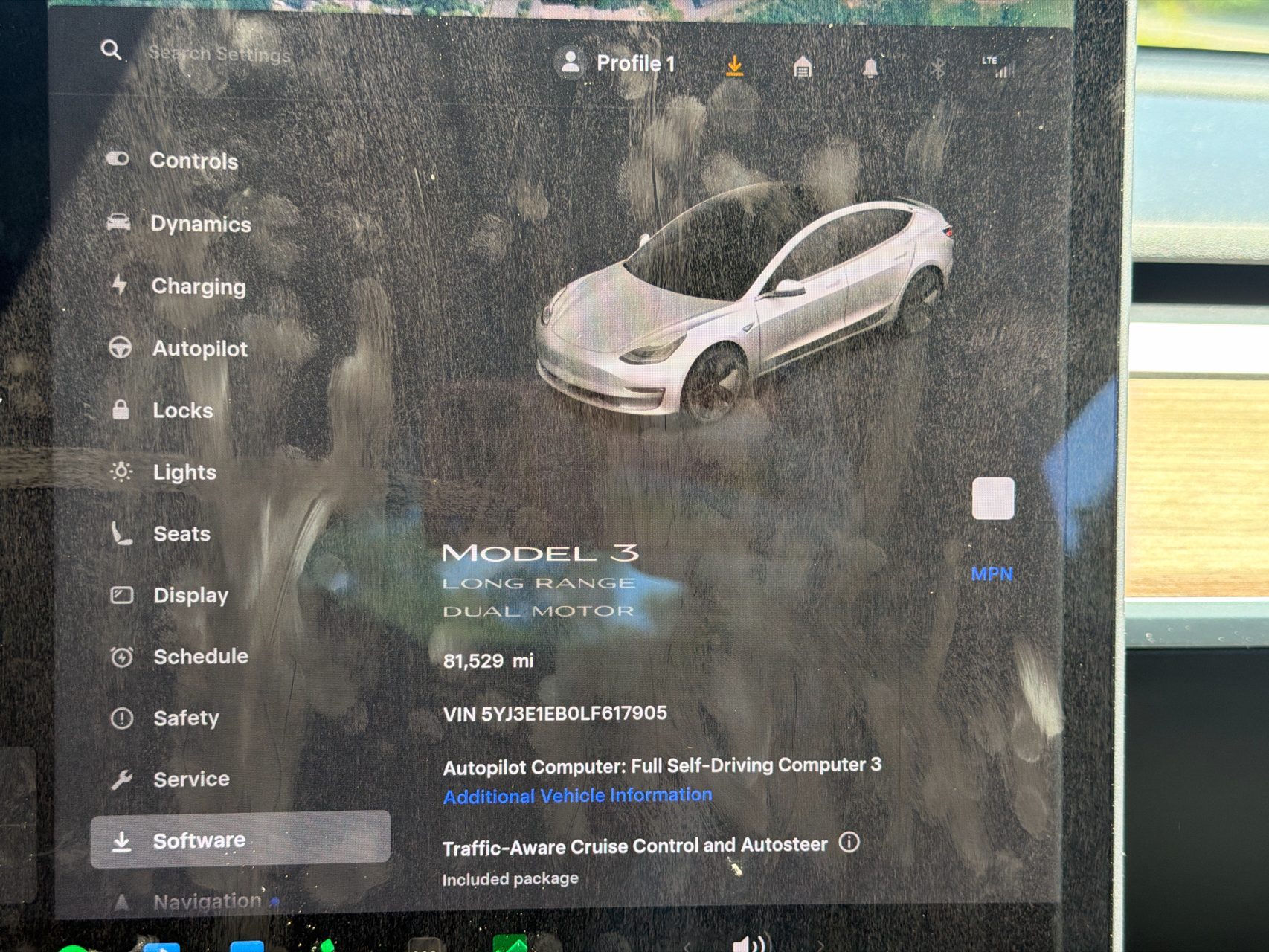
Task: Open the Profile 1 selector
Action: pyautogui.click(x=617, y=63)
